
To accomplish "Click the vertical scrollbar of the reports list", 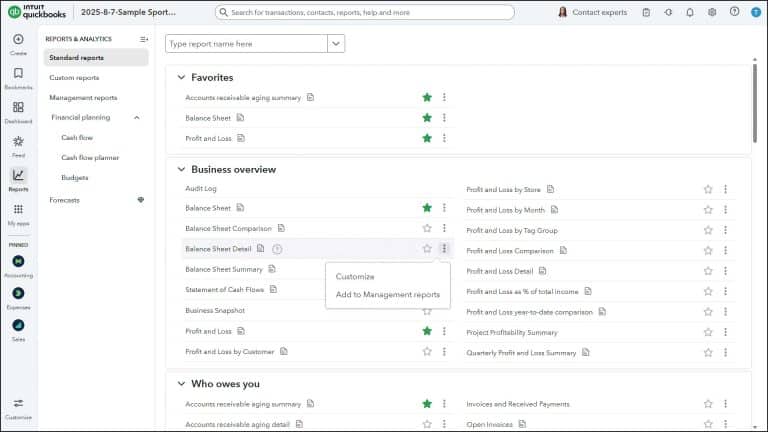I will pyautogui.click(x=755, y=101).
